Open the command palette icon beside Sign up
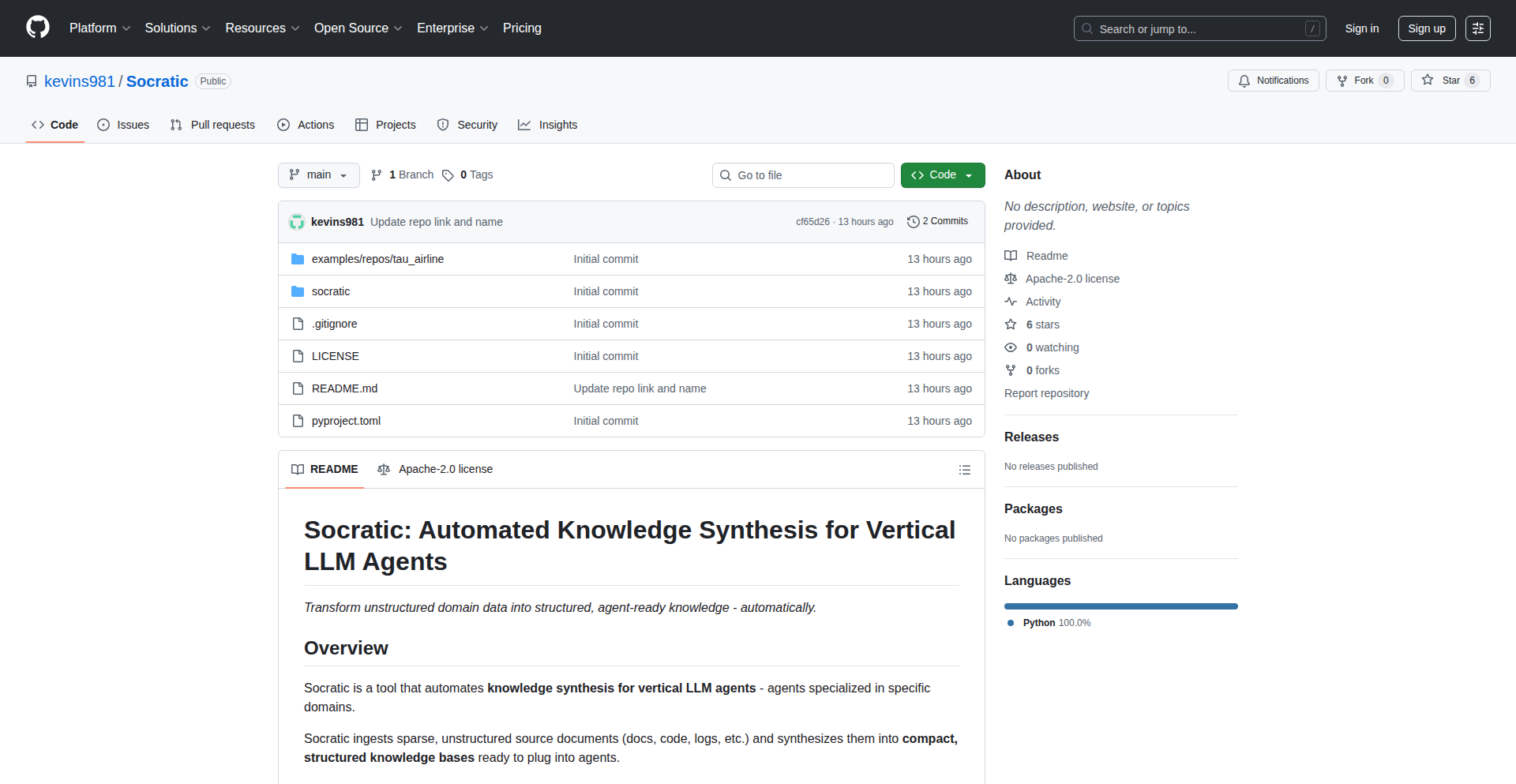 click(x=1478, y=28)
